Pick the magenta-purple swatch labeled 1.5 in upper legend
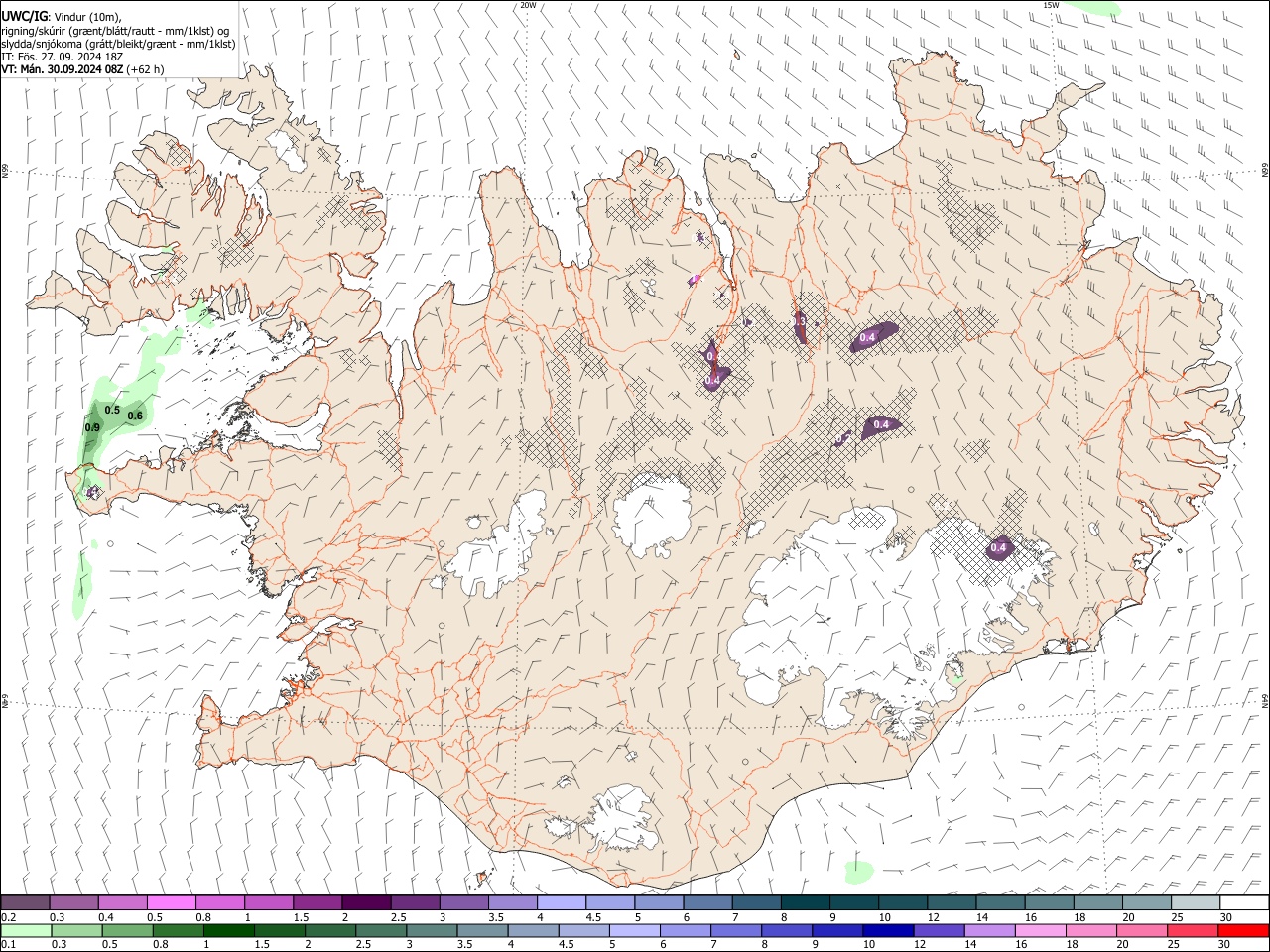This screenshot has height=952, width=1270. [317, 903]
